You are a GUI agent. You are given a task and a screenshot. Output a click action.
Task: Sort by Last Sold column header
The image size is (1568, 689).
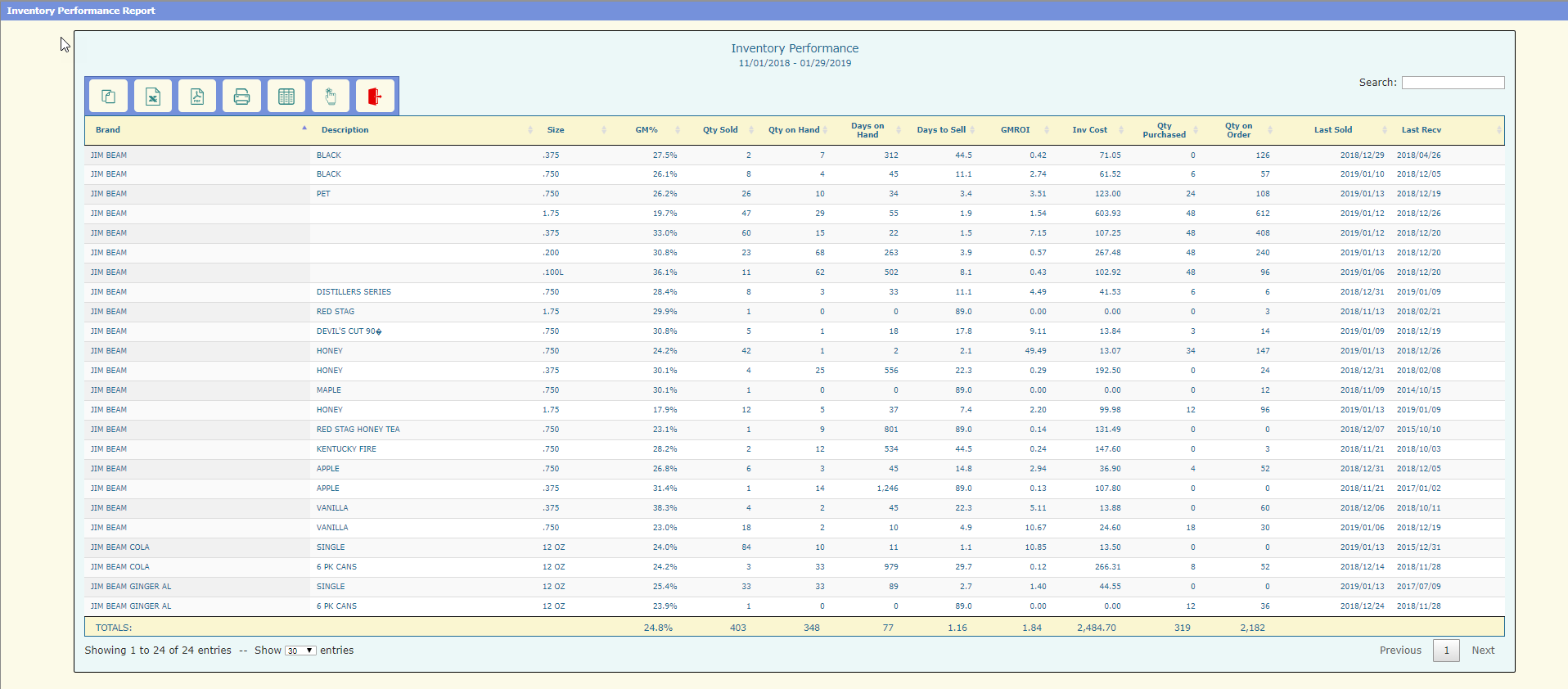(1332, 130)
